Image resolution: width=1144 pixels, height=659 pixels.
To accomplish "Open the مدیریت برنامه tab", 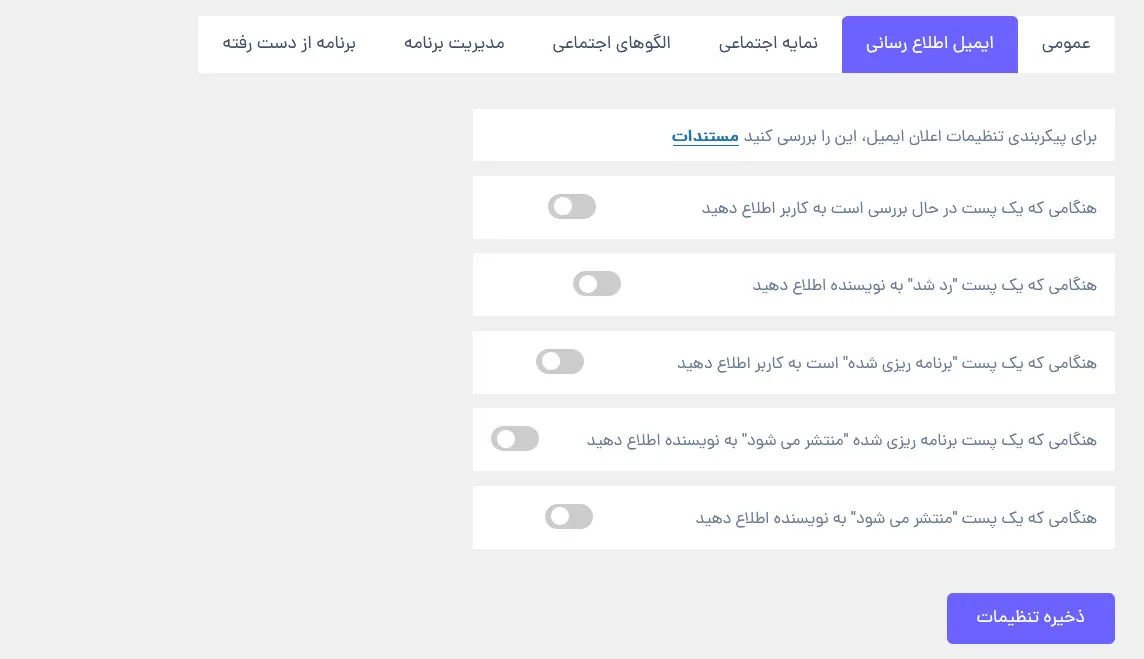I will point(455,44).
